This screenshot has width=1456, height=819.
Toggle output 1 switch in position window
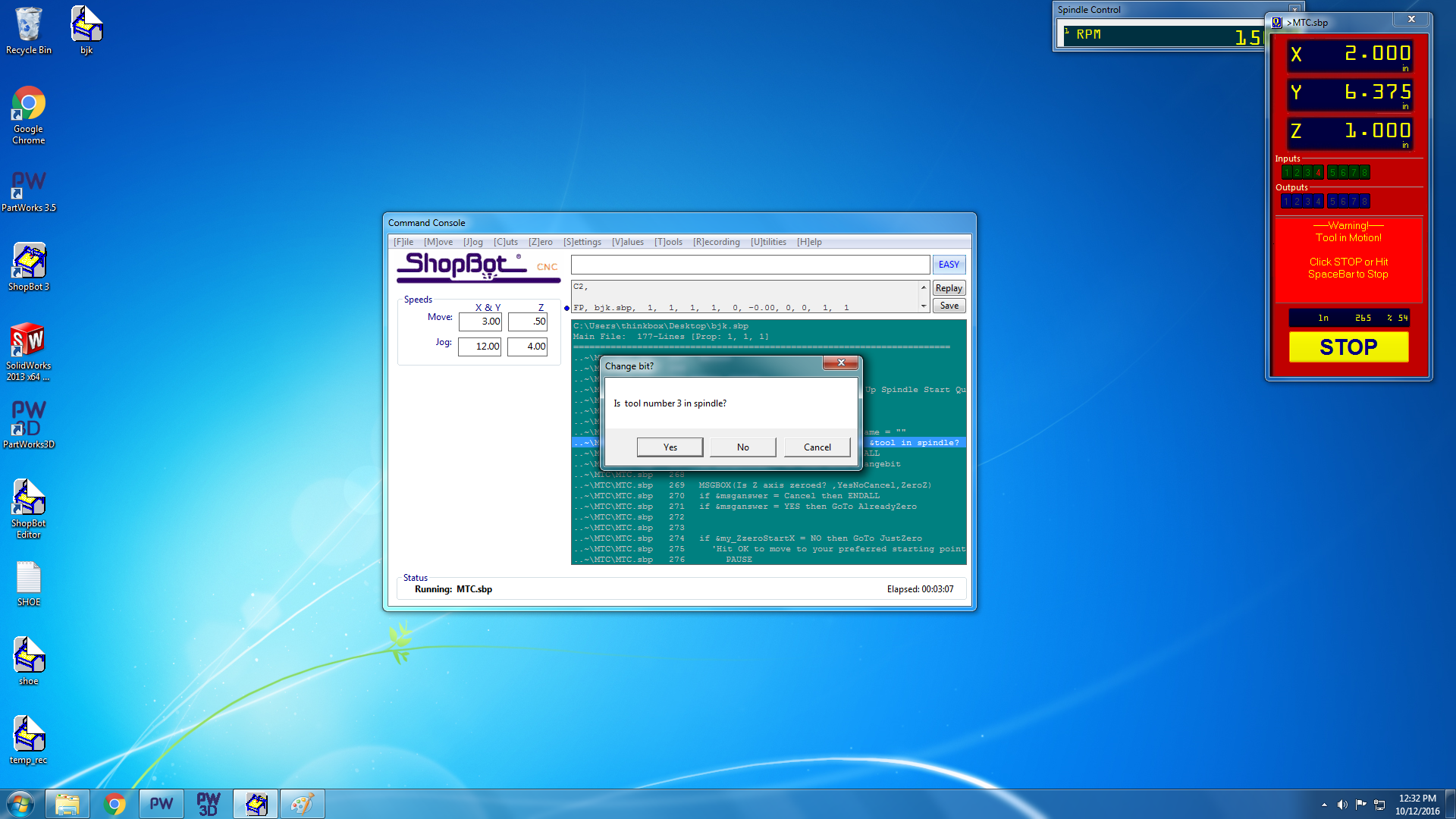pyautogui.click(x=1286, y=202)
